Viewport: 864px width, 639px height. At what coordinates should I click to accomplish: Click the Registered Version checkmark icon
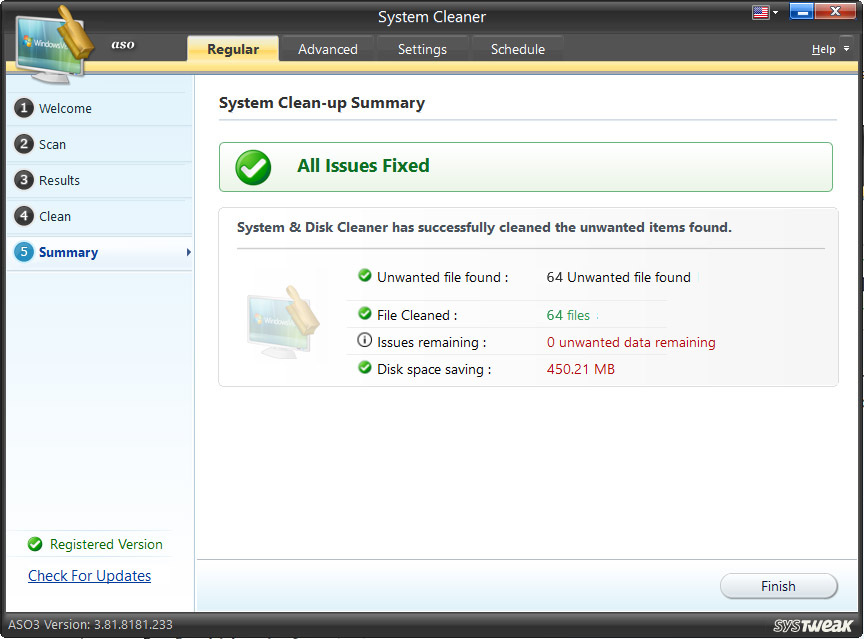pos(34,544)
